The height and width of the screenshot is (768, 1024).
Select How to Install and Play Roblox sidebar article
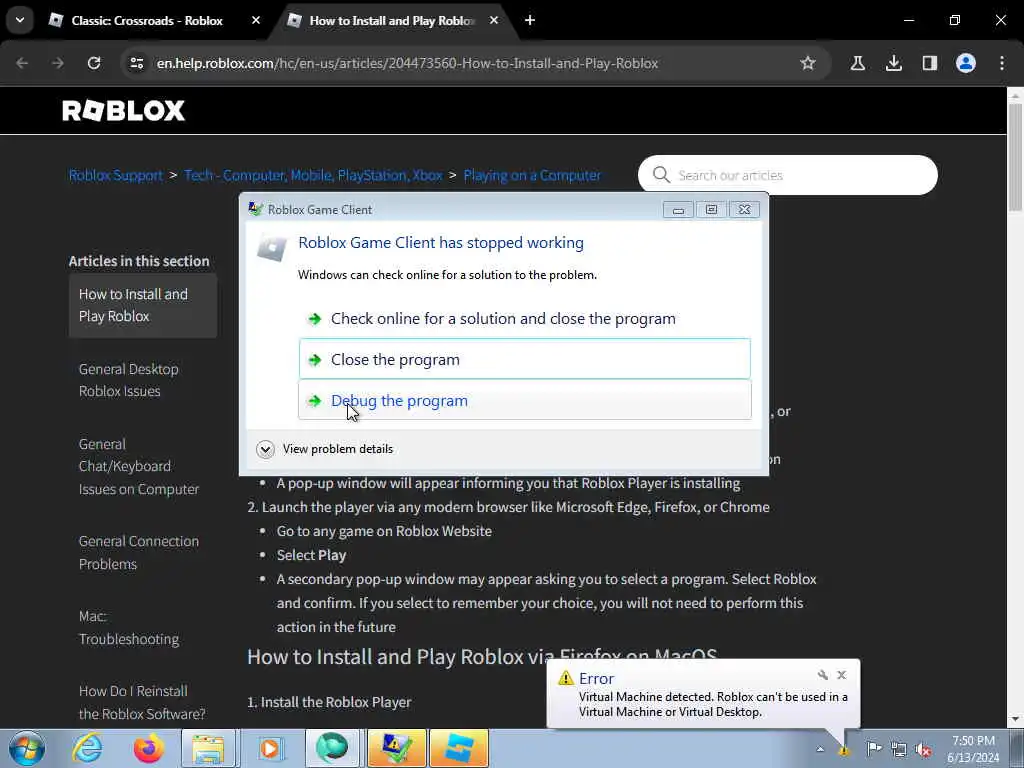(143, 305)
